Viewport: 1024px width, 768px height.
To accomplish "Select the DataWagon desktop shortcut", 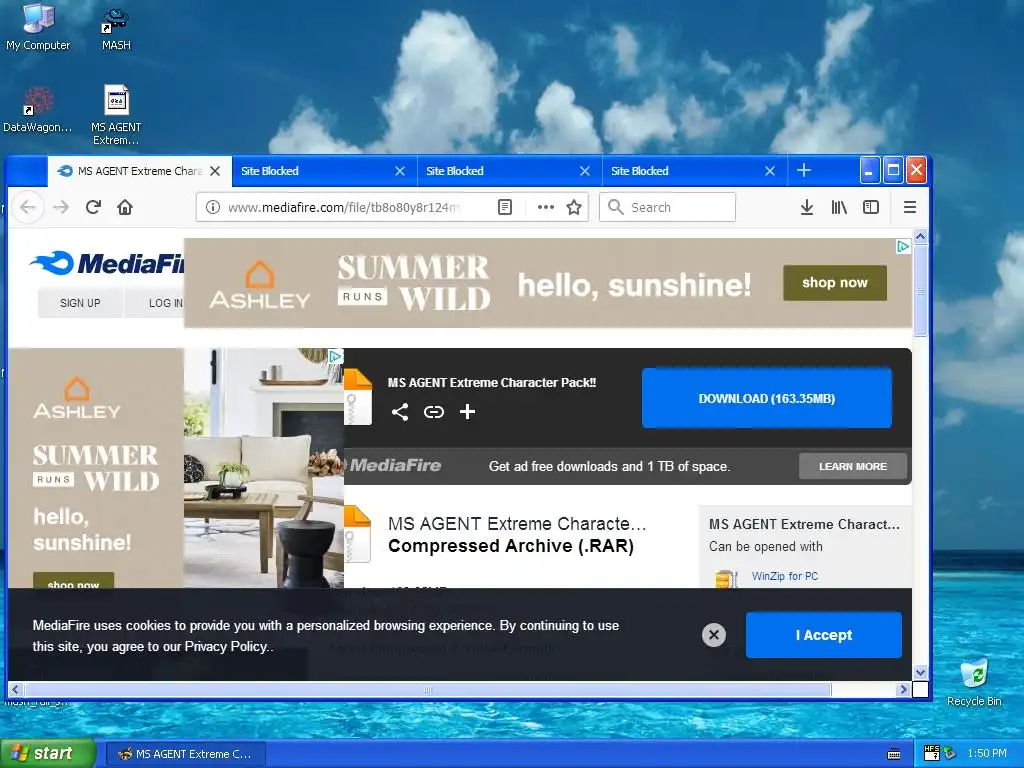I will [x=38, y=110].
